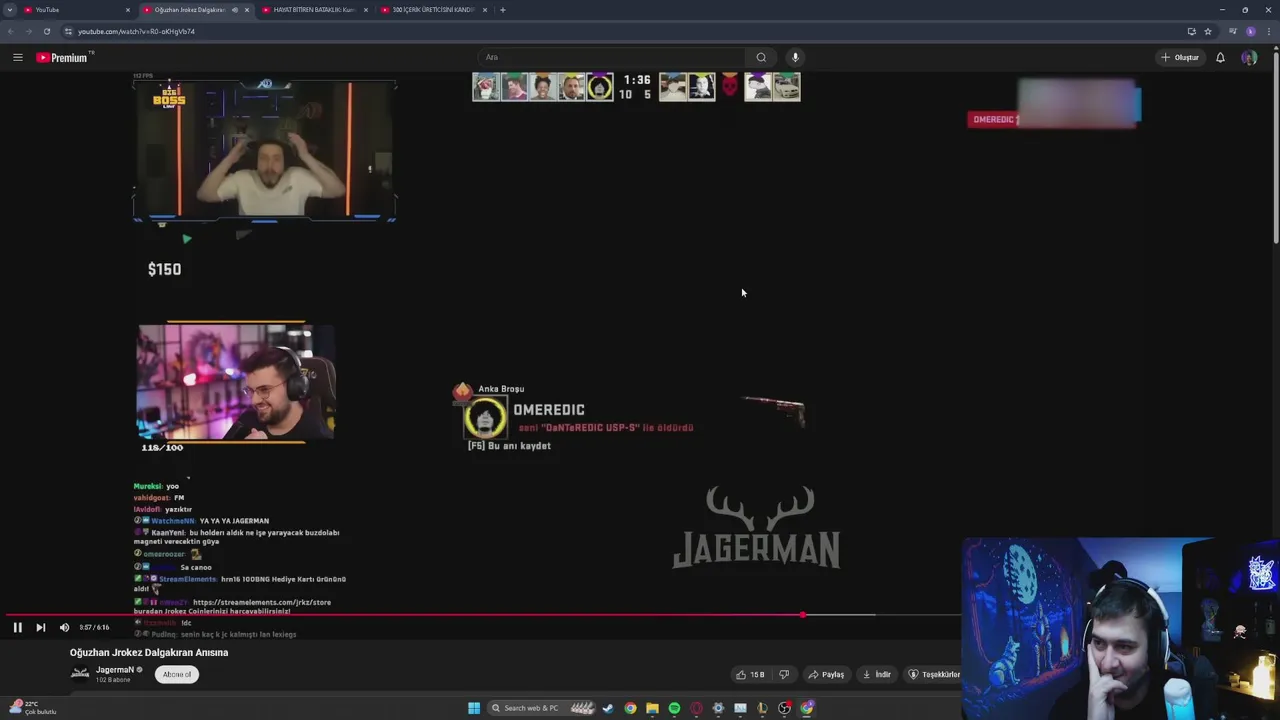The height and width of the screenshot is (720, 1280).
Task: Click the YouTube search magnifier button
Action: [x=761, y=57]
